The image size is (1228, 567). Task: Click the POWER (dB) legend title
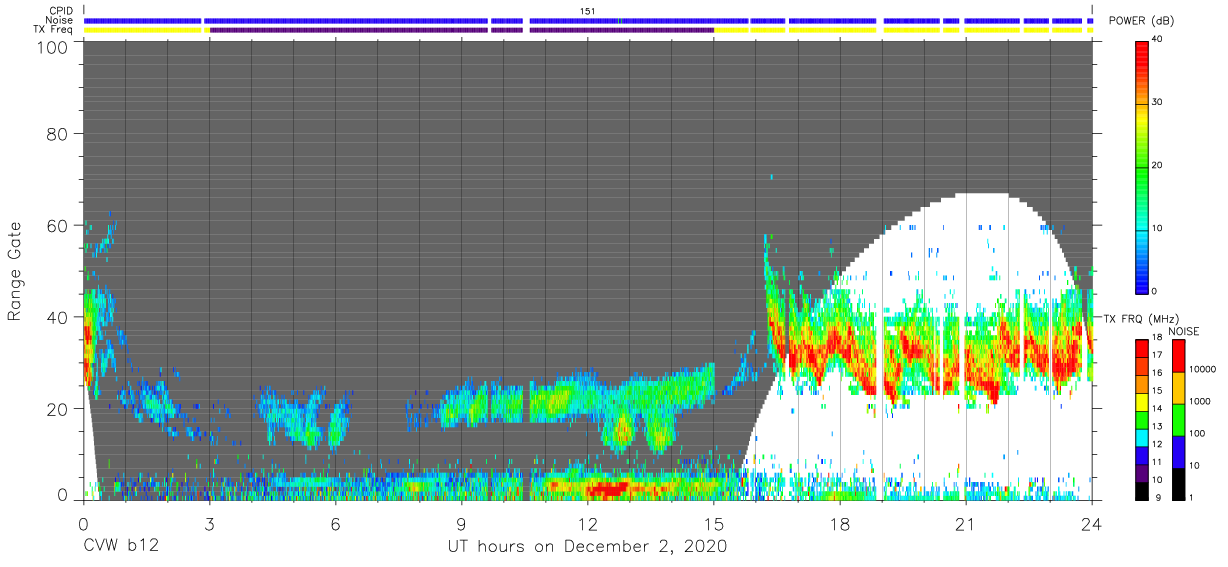pos(1143,21)
